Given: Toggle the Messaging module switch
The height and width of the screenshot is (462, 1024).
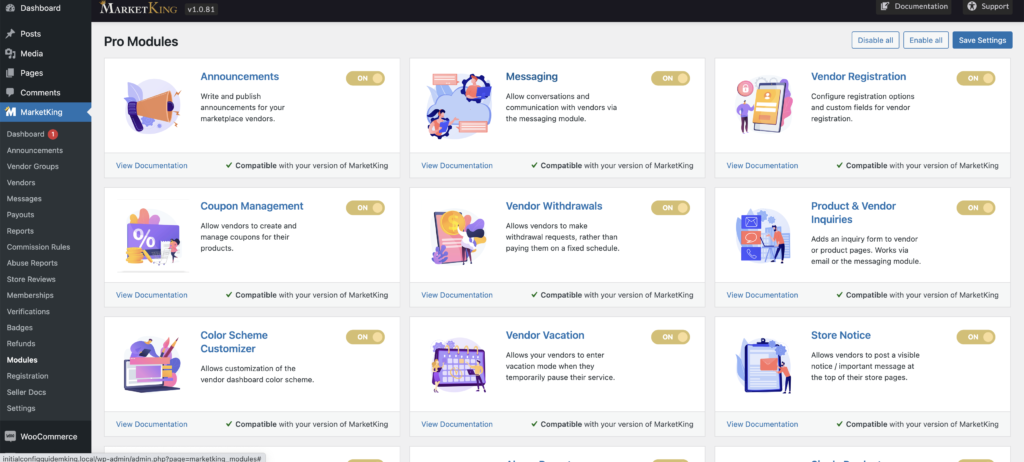Looking at the screenshot, I should coord(670,78).
